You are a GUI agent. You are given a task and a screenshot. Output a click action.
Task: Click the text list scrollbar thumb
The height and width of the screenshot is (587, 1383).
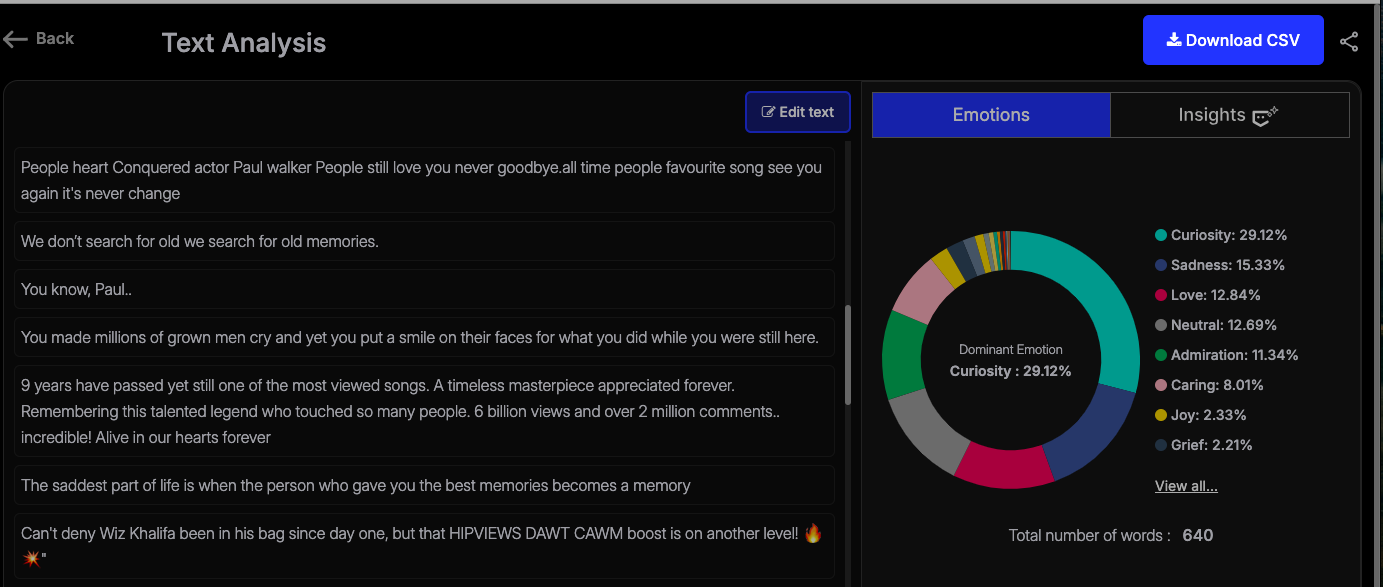point(848,355)
